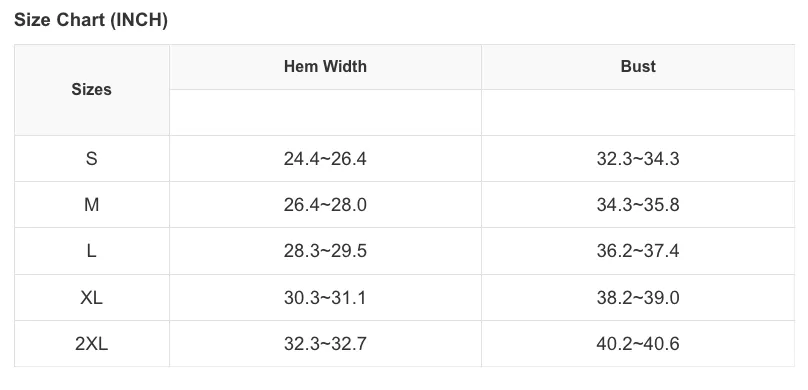This screenshot has width=808, height=390.
Task: Select the S size row label
Action: coord(92,159)
